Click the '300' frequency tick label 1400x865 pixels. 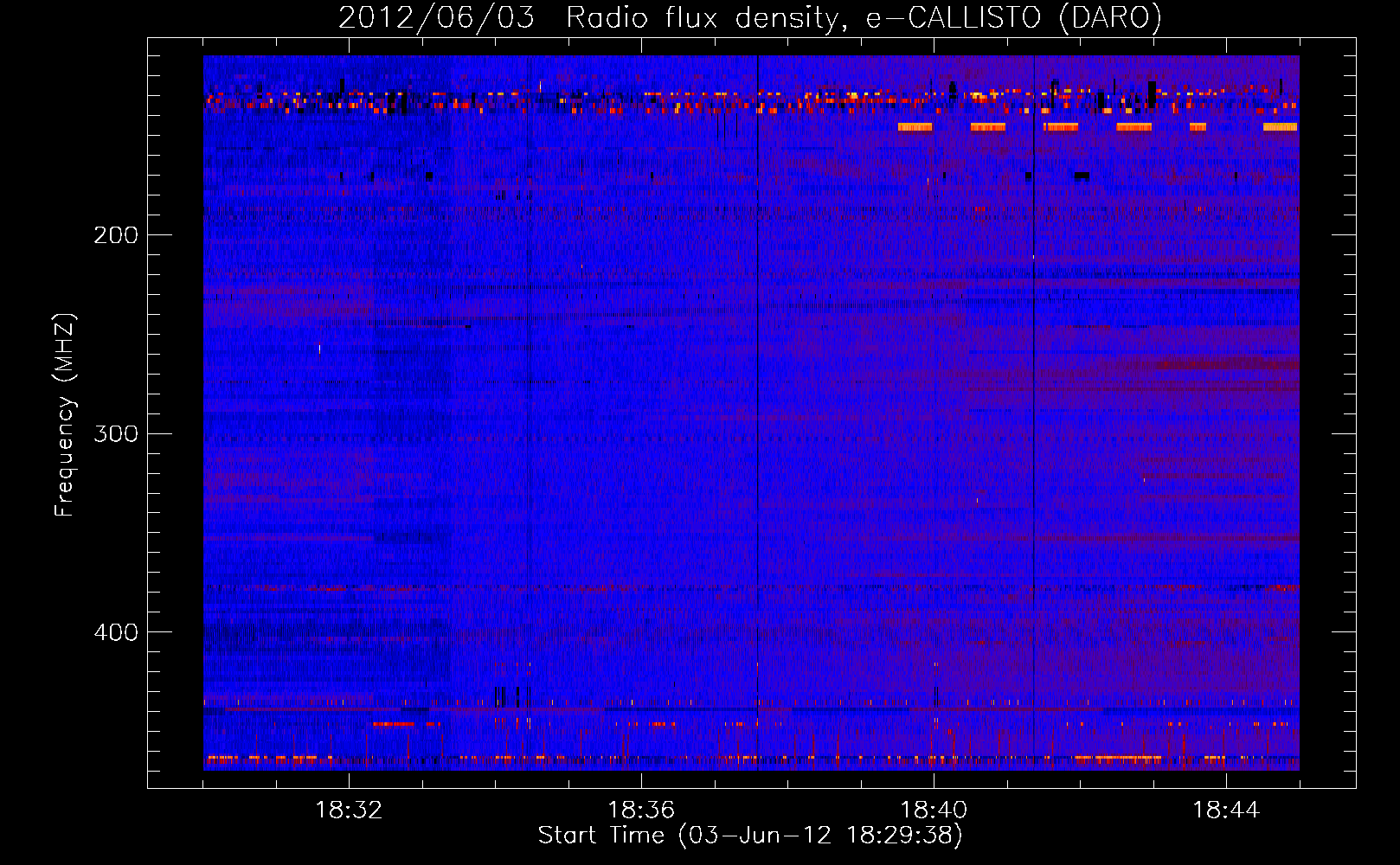tap(116, 433)
